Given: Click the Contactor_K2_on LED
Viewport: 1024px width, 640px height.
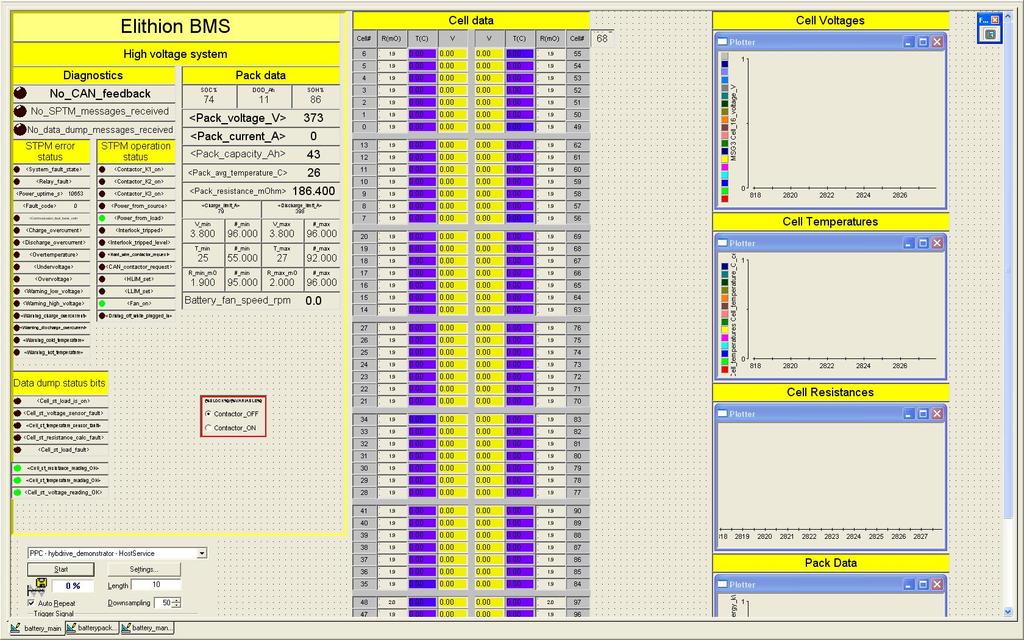Looking at the screenshot, I should (x=102, y=182).
